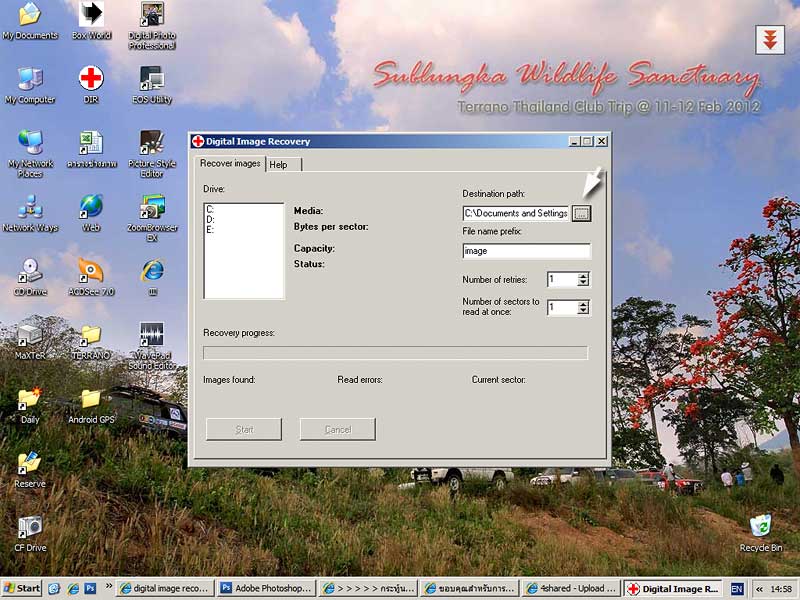Open the Picture Style Editor shortcut
The image size is (800, 600).
click(152, 142)
